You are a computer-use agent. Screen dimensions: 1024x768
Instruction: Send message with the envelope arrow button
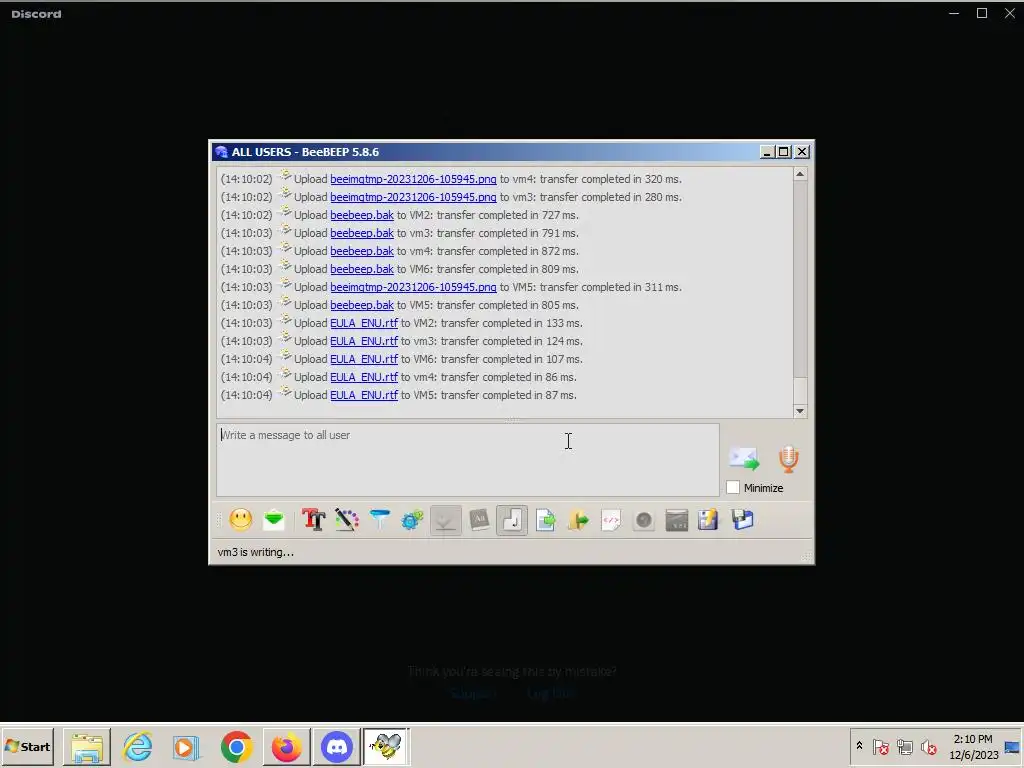tap(744, 458)
